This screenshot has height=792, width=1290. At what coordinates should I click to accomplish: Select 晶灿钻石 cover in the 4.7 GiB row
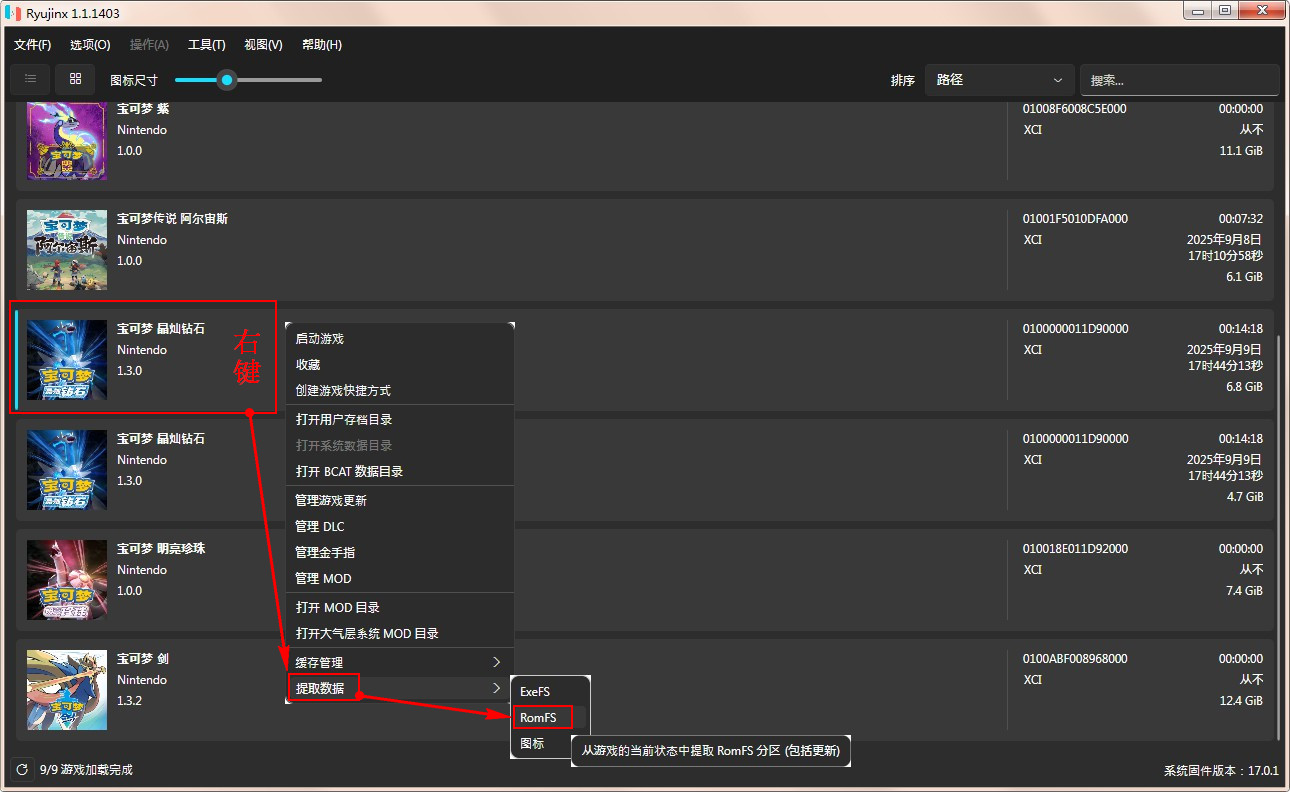click(x=67, y=470)
